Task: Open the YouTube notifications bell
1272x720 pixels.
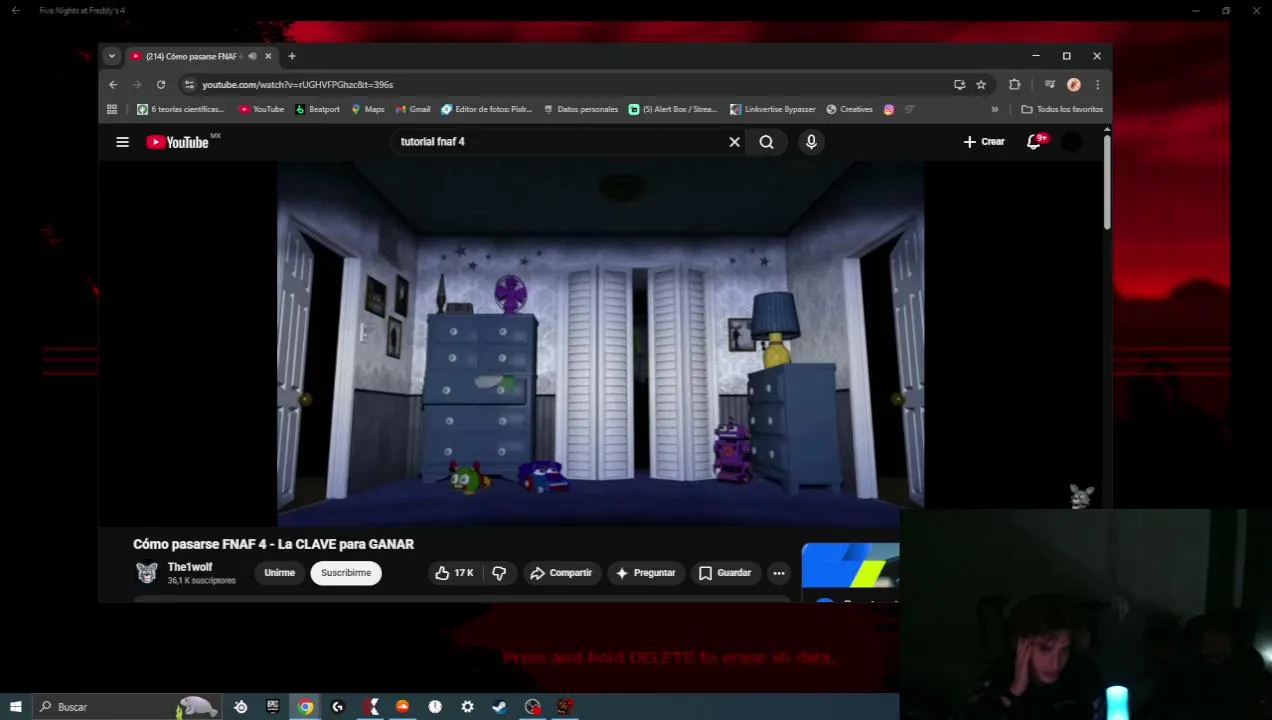Action: [x=1034, y=142]
